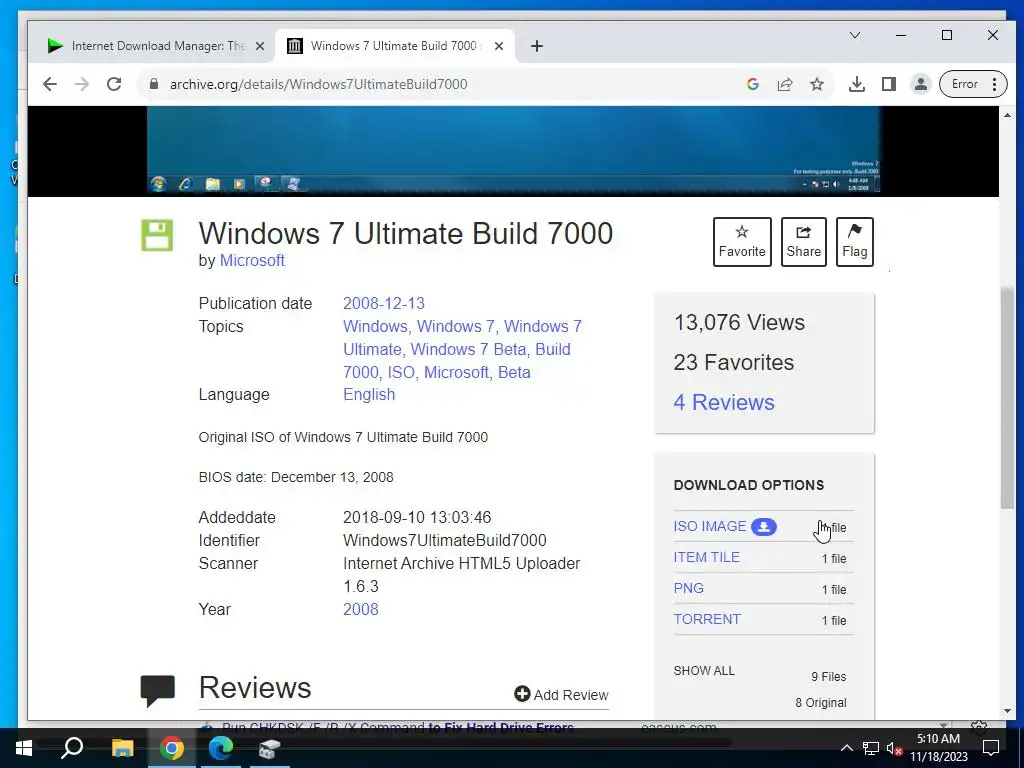Screen dimensions: 1024x768
Task: Open a new browser tab
Action: [x=536, y=46]
